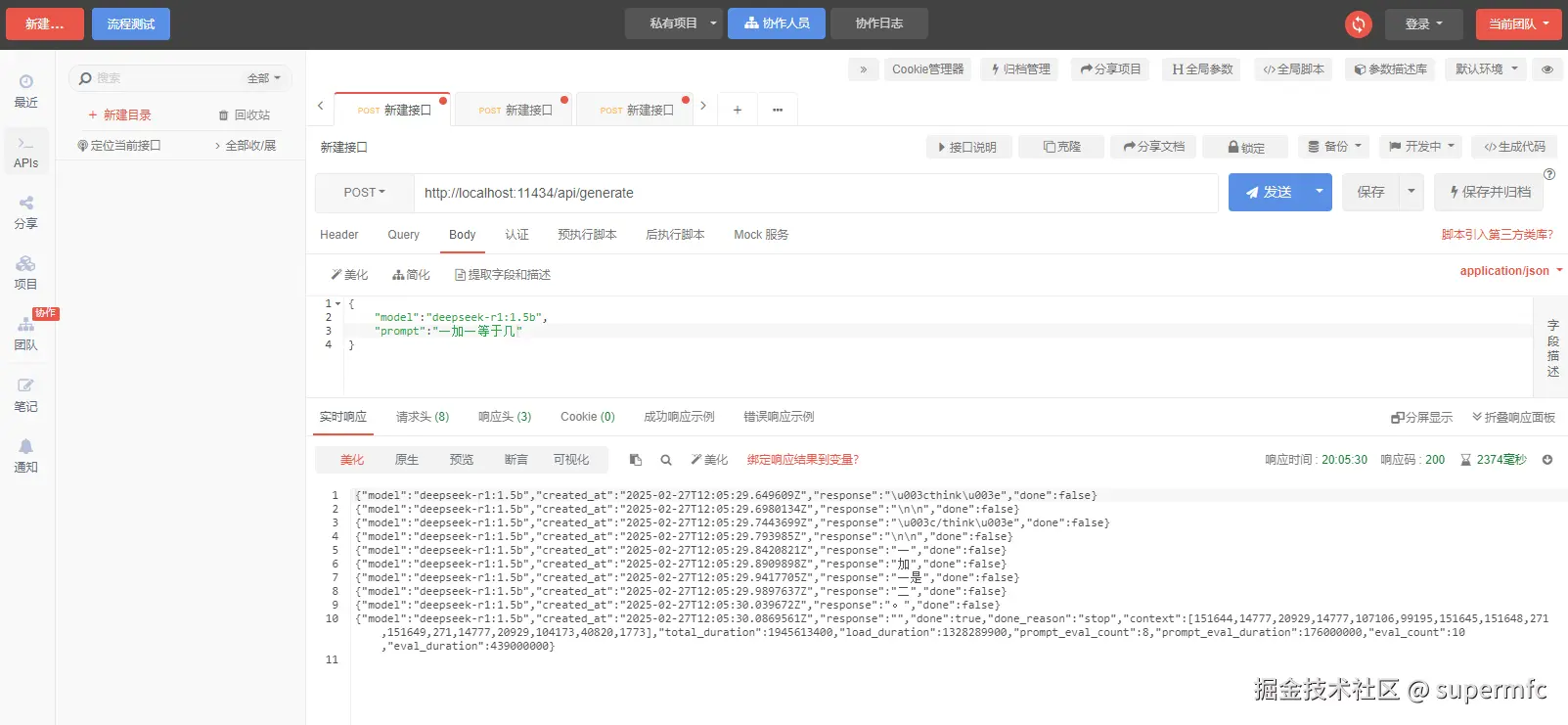Image resolution: width=1568 pixels, height=725 pixels.
Task: Switch to the Mock 服务 tab
Action: [761, 235]
